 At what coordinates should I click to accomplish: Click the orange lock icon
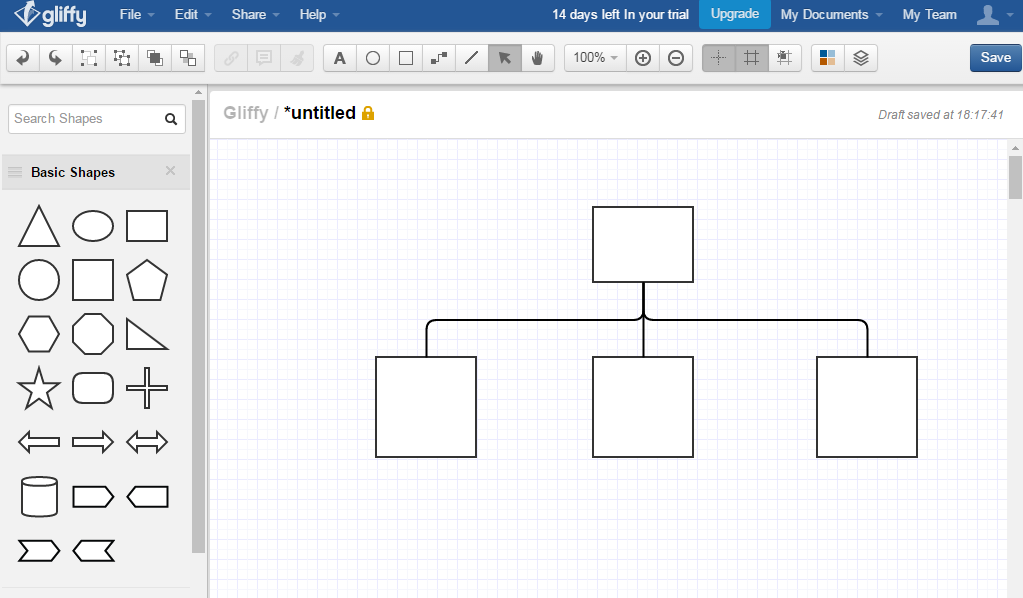[368, 113]
